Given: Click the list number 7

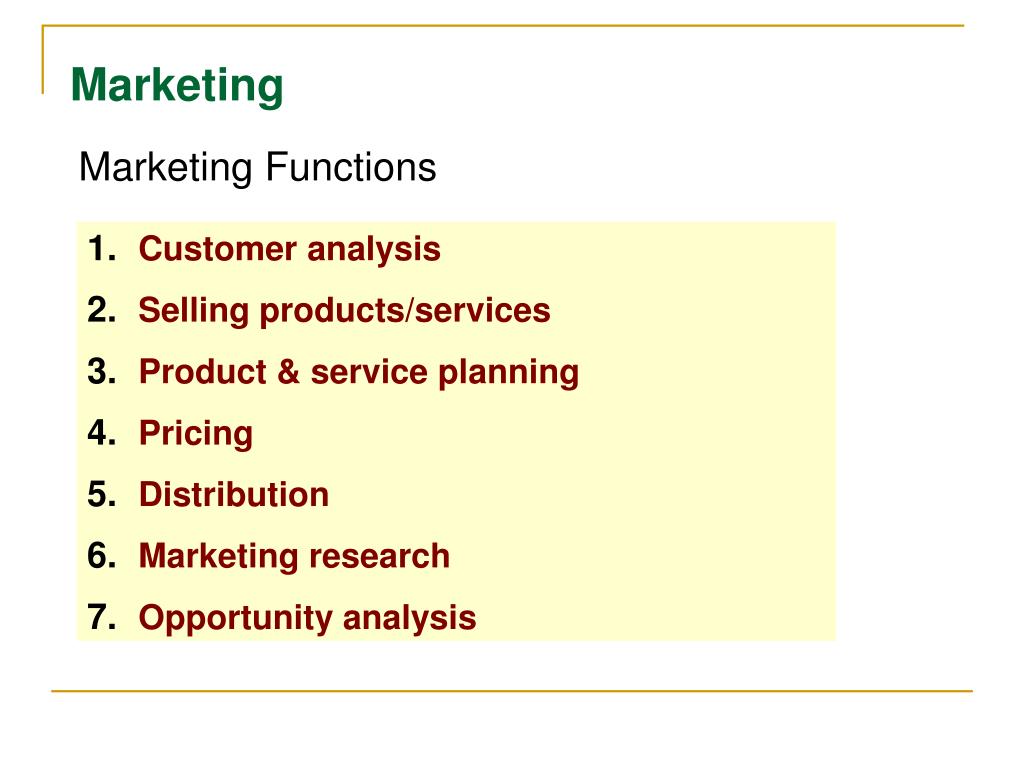Looking at the screenshot, I should [x=101, y=617].
